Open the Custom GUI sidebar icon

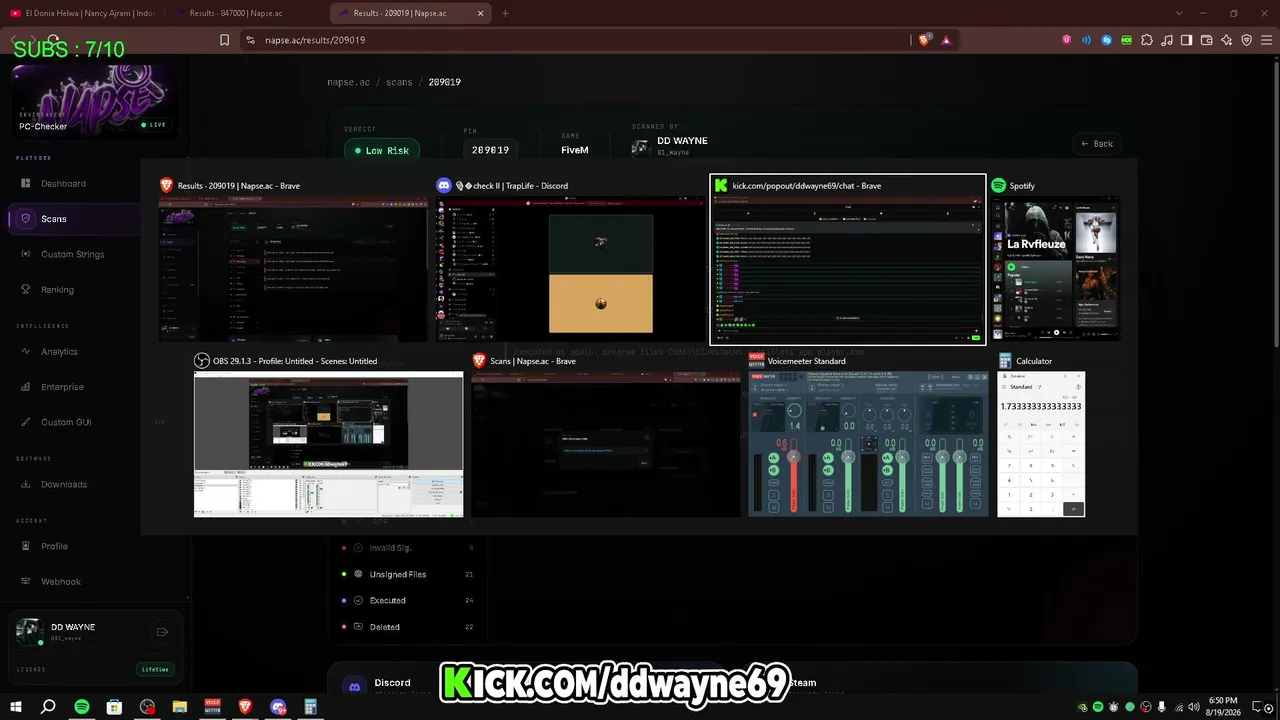click(x=26, y=422)
